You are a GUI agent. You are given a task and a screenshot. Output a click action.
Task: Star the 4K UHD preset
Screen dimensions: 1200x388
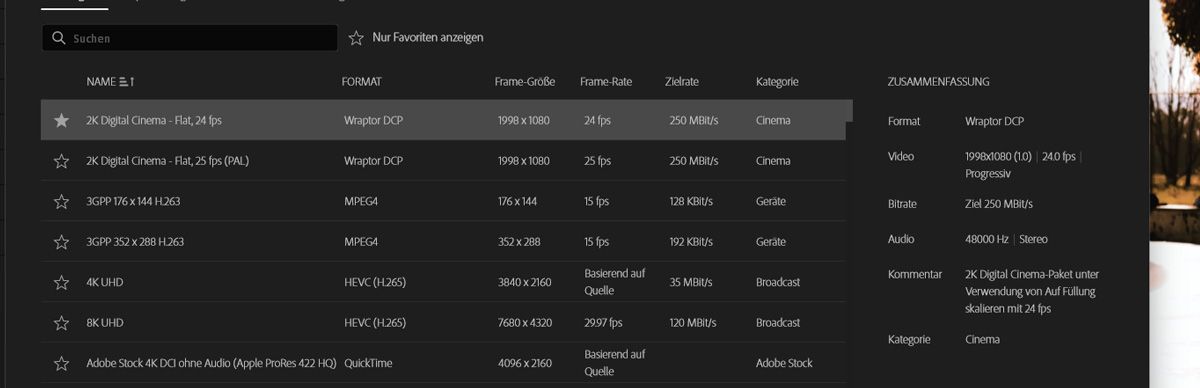pyautogui.click(x=62, y=282)
